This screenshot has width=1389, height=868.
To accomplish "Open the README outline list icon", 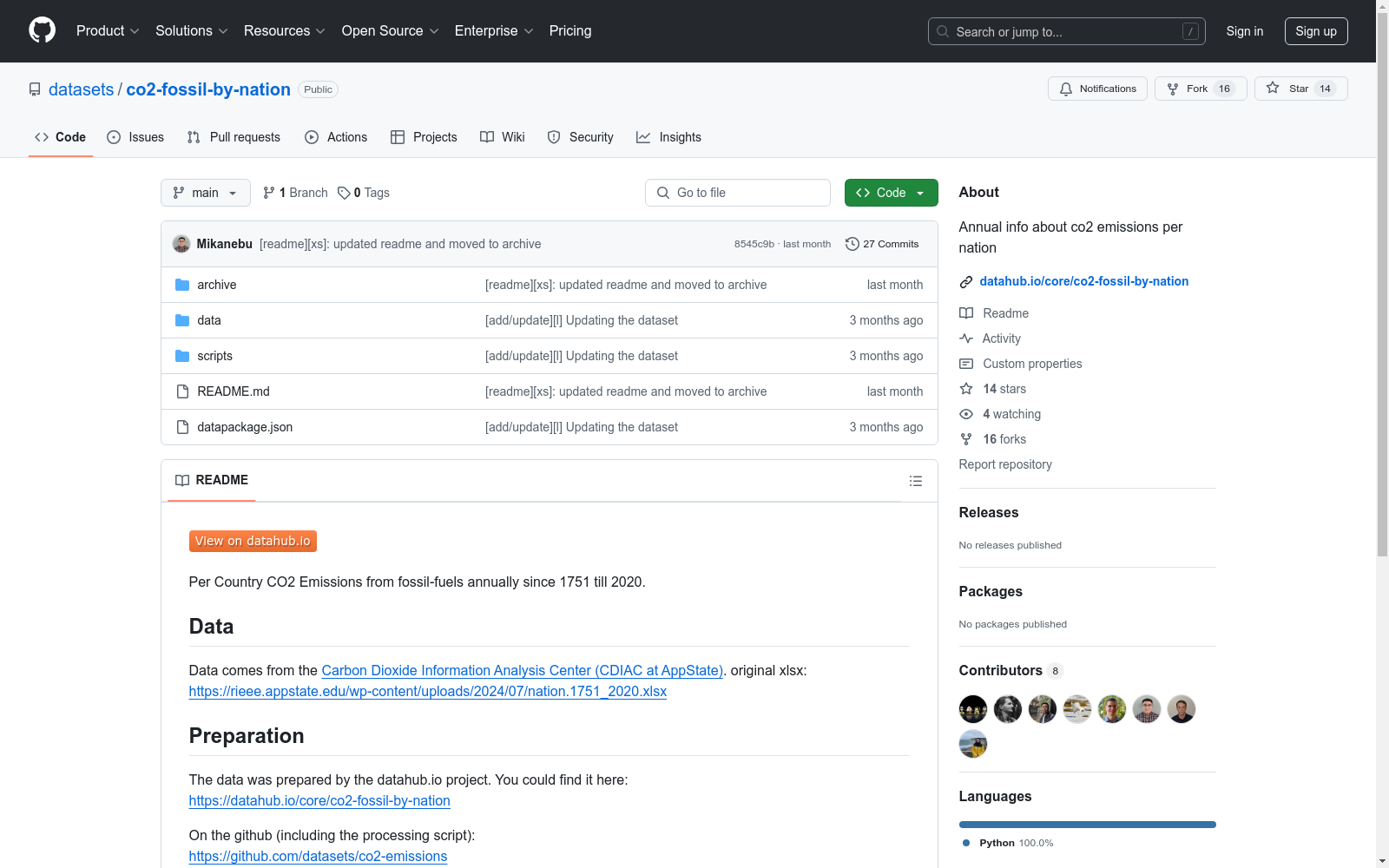I will point(916,481).
